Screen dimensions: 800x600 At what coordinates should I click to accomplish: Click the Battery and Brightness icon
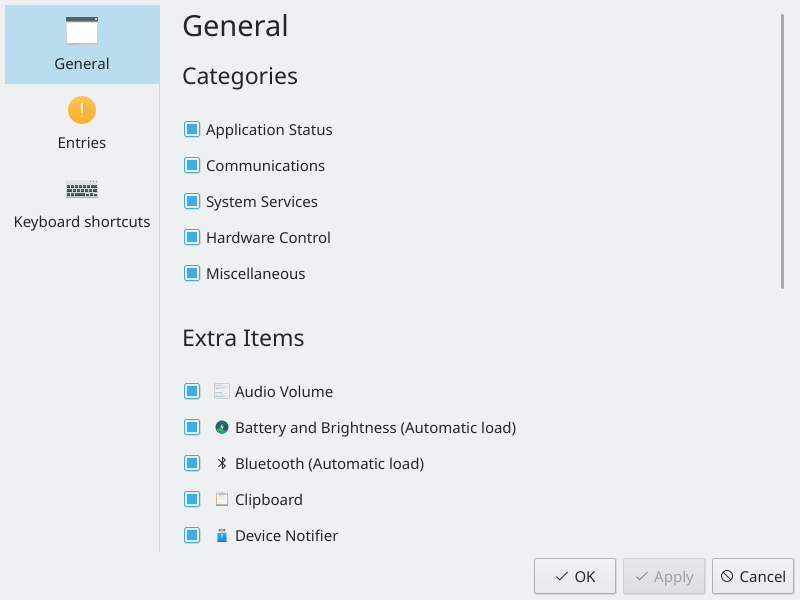[221, 427]
